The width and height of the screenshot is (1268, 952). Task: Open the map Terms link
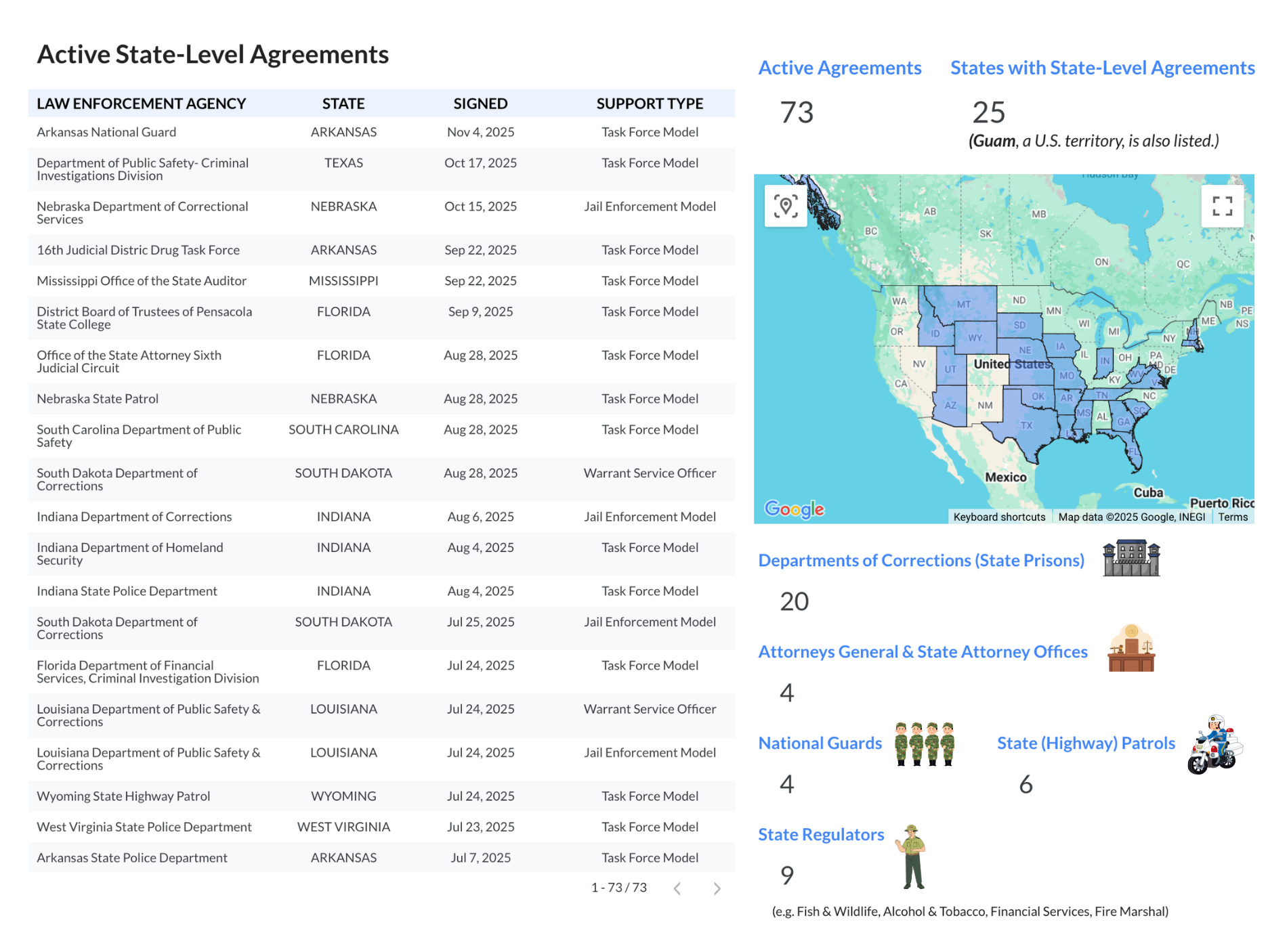pos(1233,517)
